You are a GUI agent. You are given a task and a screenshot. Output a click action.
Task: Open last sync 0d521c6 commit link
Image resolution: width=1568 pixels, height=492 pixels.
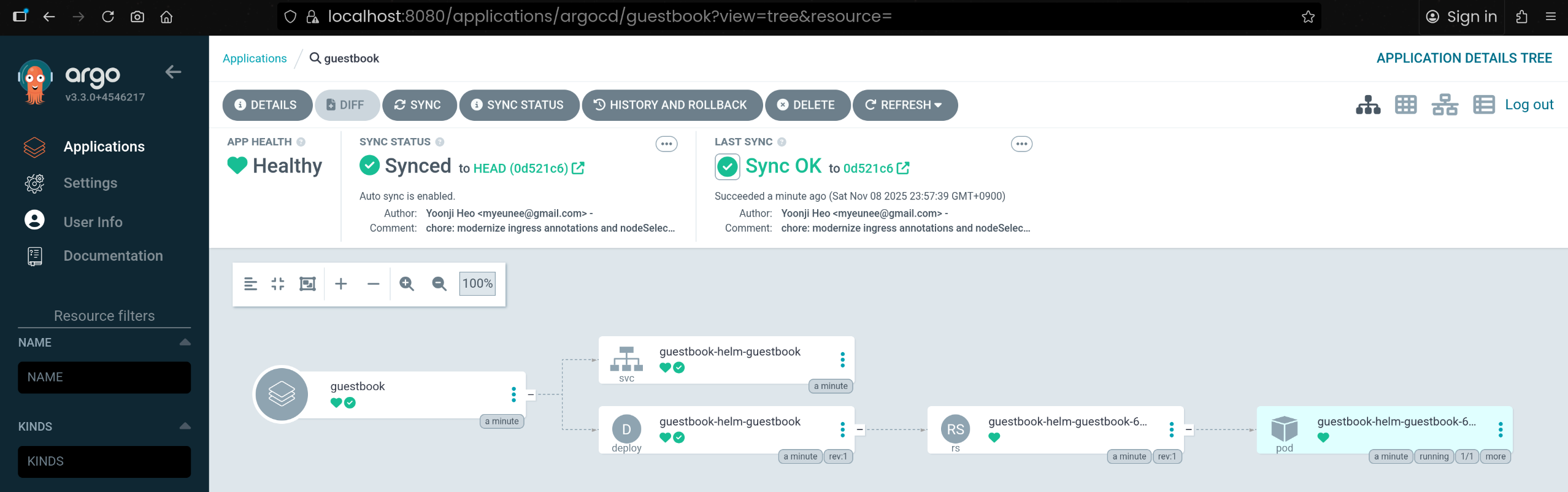876,168
